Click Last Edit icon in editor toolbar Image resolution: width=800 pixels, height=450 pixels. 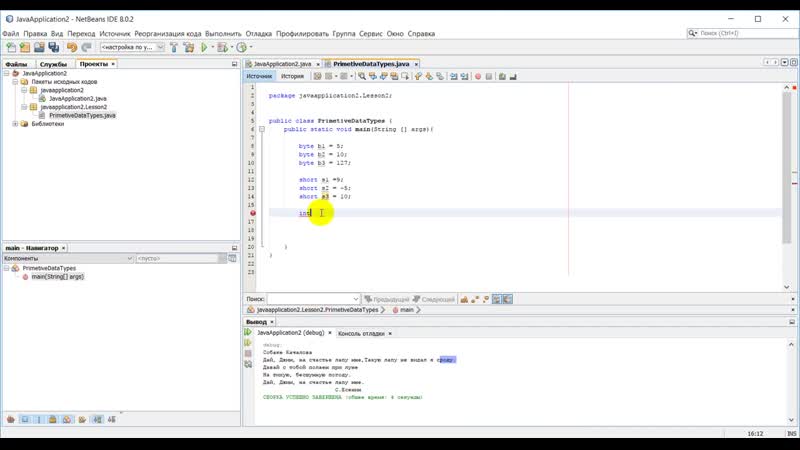317,77
